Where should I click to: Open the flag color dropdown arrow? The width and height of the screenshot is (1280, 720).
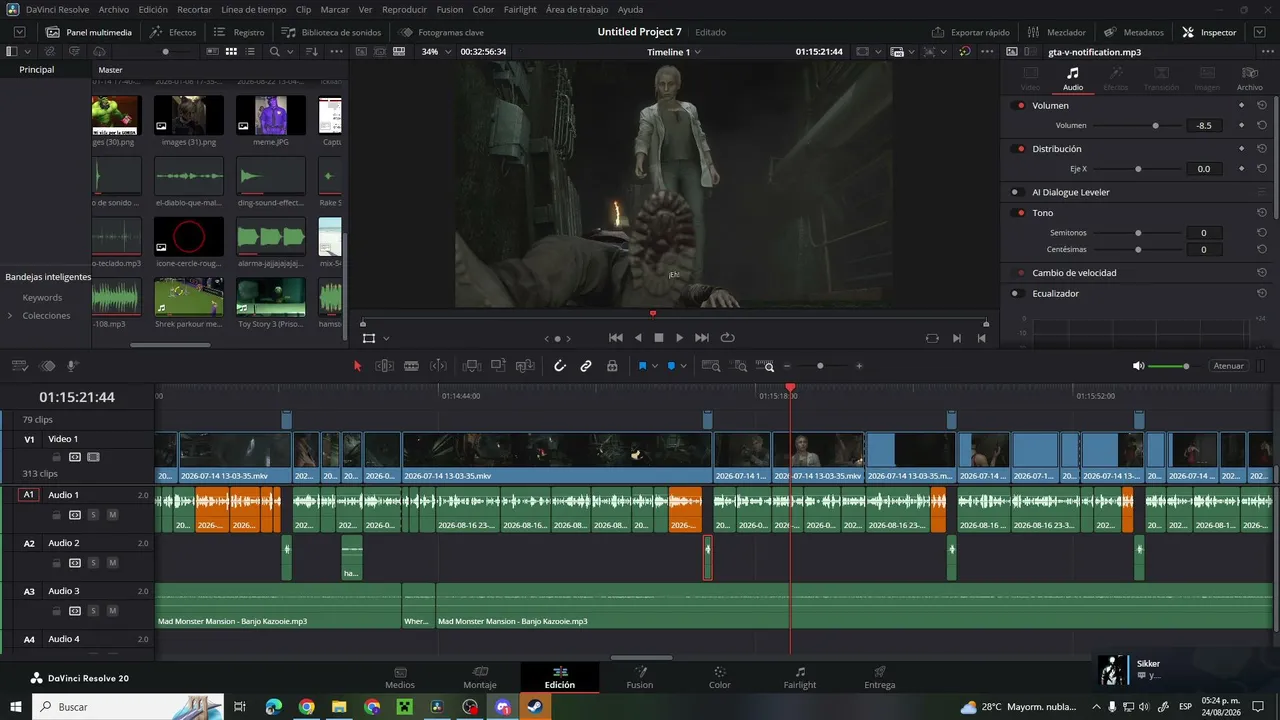pos(655,366)
